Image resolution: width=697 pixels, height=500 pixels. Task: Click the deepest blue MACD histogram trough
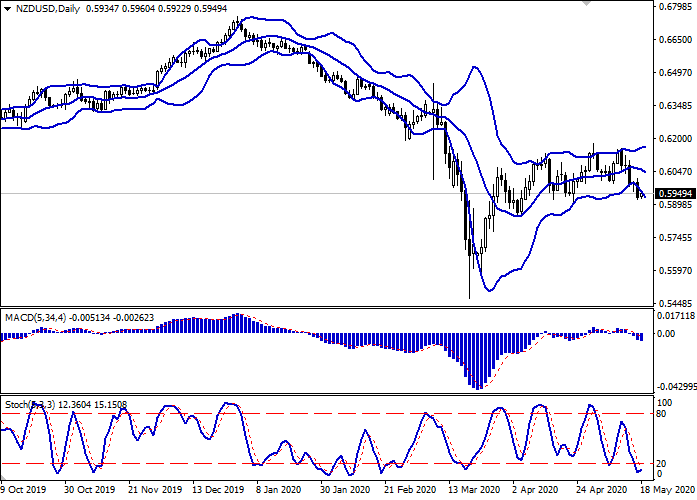click(x=477, y=386)
